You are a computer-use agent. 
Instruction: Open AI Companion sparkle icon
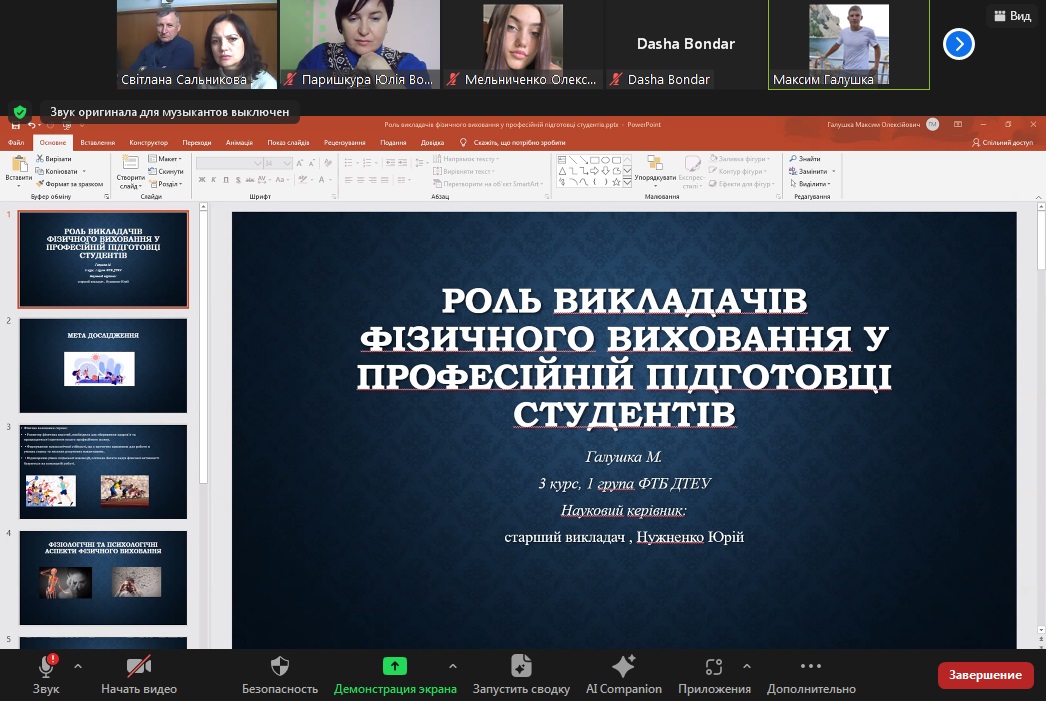pyautogui.click(x=623, y=667)
